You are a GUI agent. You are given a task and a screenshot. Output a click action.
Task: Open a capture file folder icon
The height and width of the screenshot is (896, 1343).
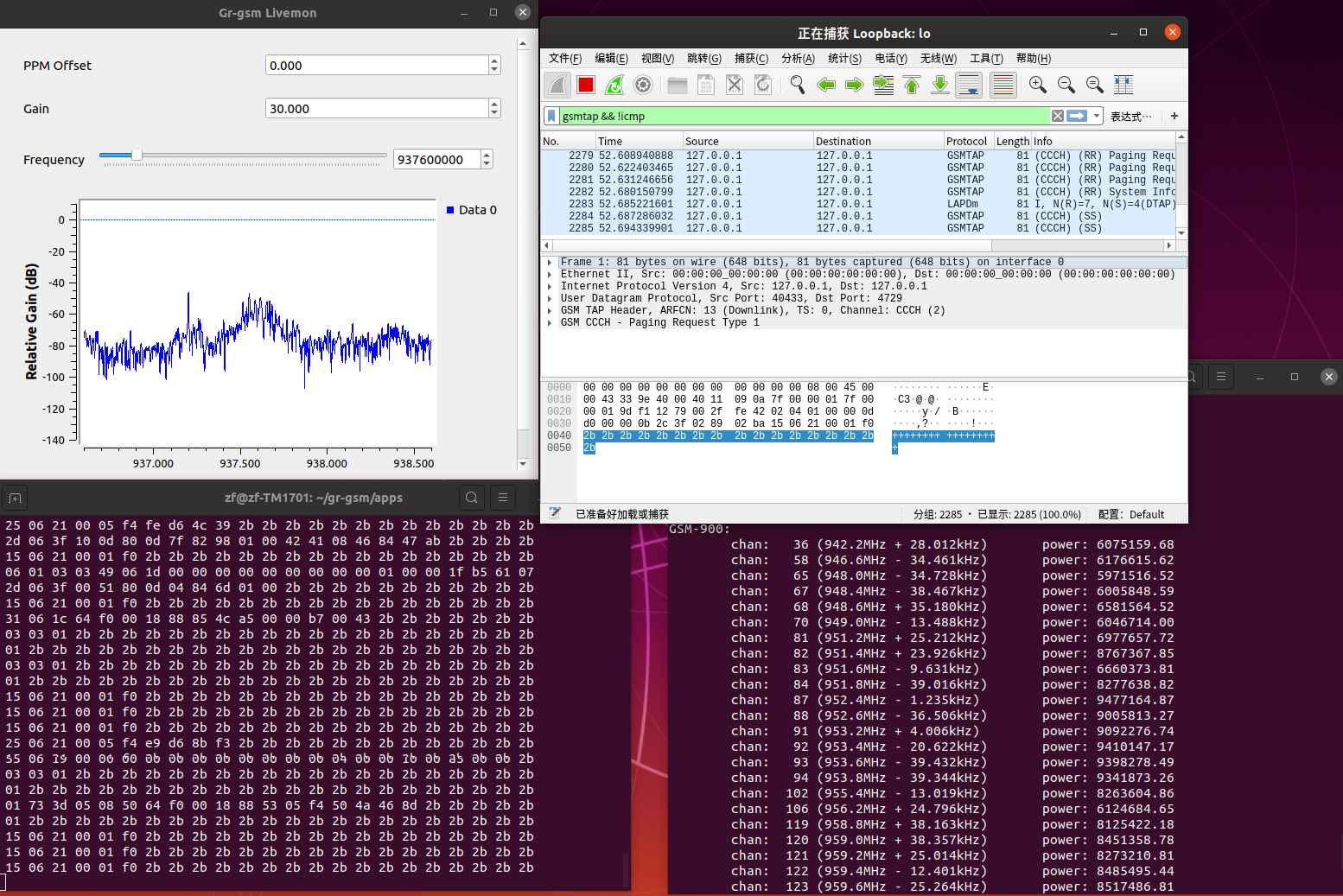click(678, 85)
